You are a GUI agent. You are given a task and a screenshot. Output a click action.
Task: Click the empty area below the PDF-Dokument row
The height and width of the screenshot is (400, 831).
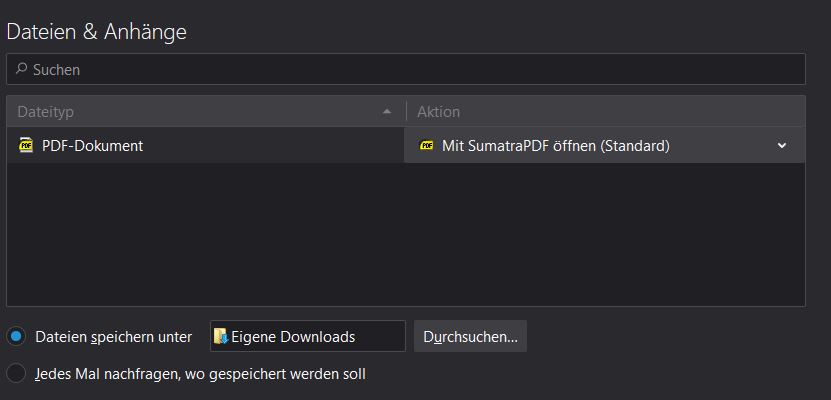pos(400,235)
